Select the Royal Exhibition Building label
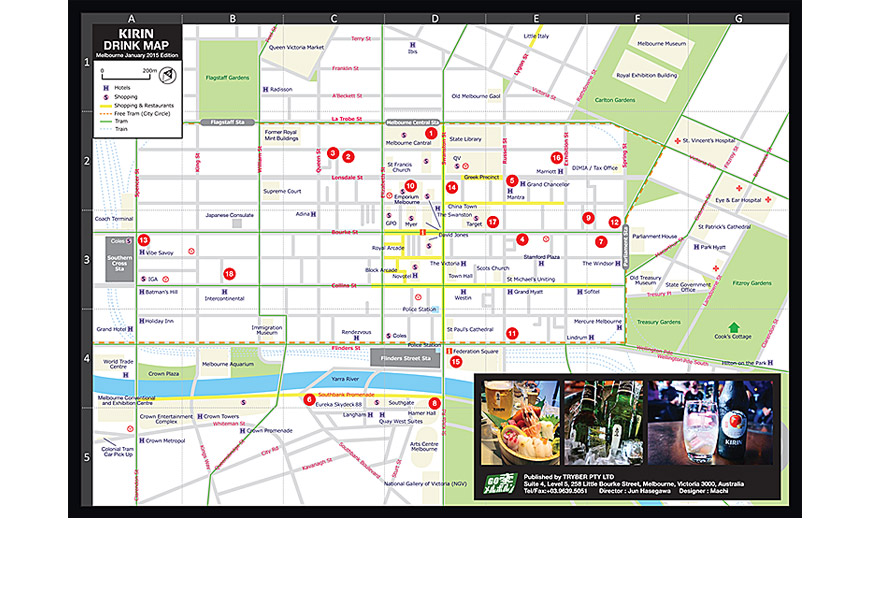 pos(647,75)
